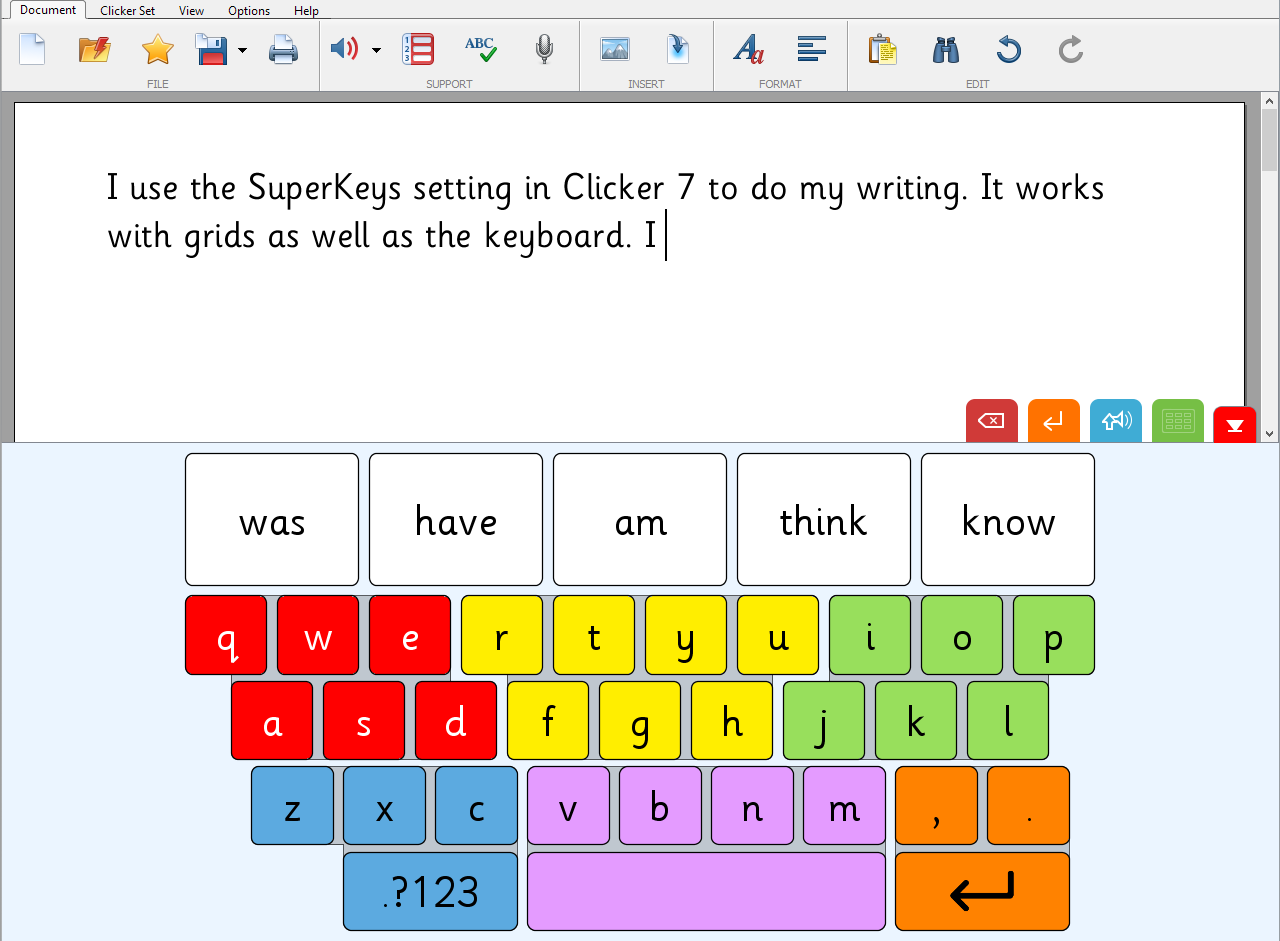Image resolution: width=1280 pixels, height=941 pixels.
Task: Click the orange new line button above grid
Action: pos(1054,421)
